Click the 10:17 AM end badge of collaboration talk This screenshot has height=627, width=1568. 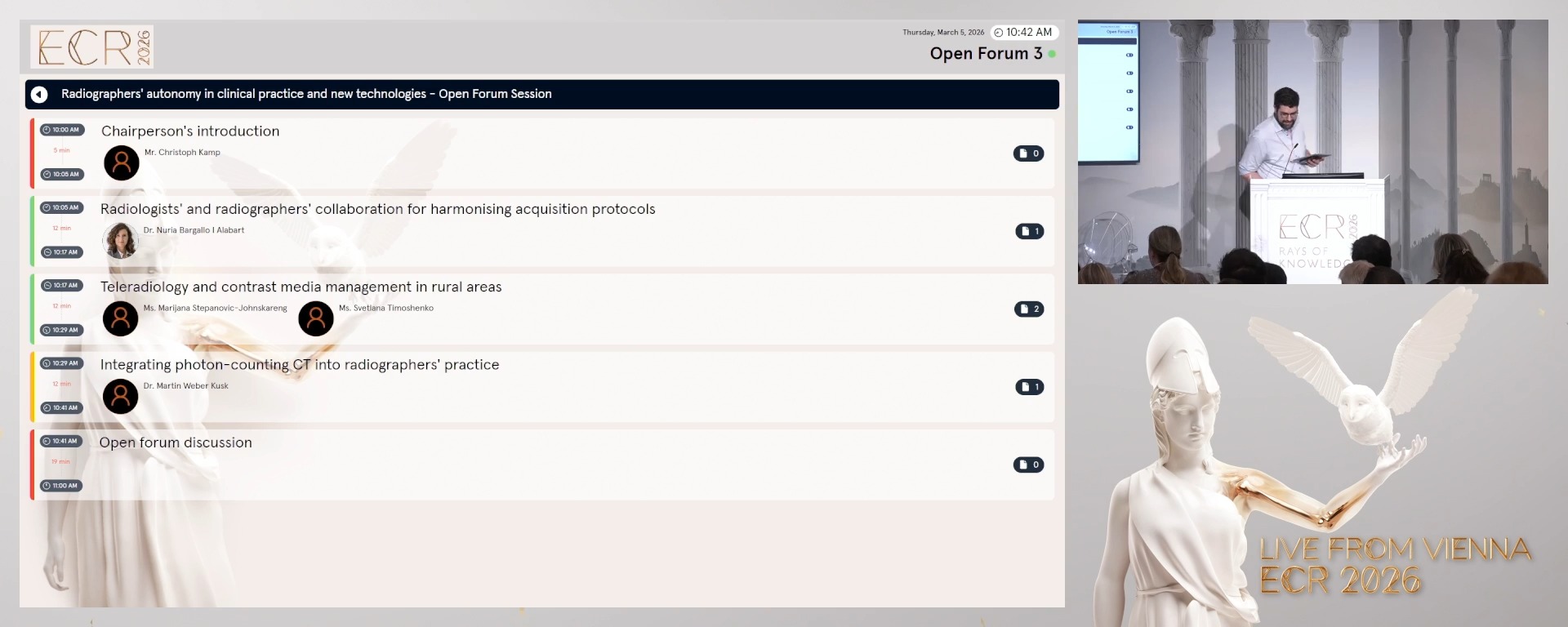point(62,252)
